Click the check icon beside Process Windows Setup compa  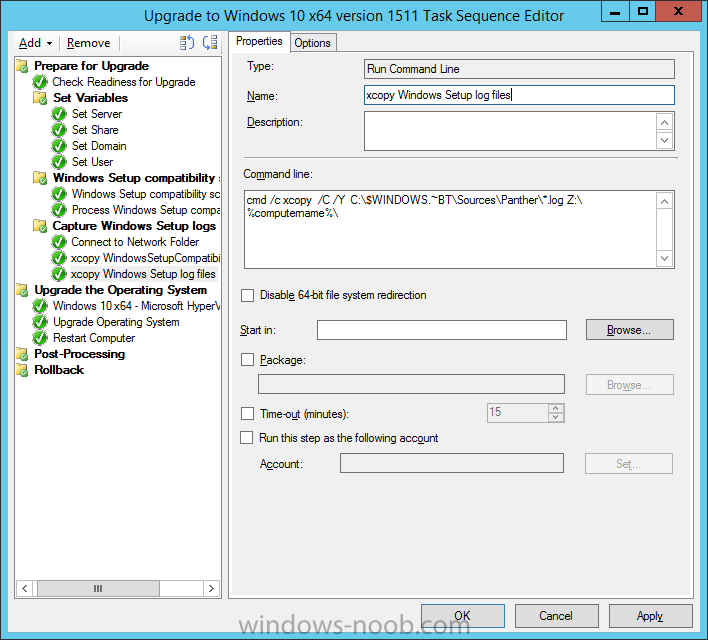click(59, 210)
